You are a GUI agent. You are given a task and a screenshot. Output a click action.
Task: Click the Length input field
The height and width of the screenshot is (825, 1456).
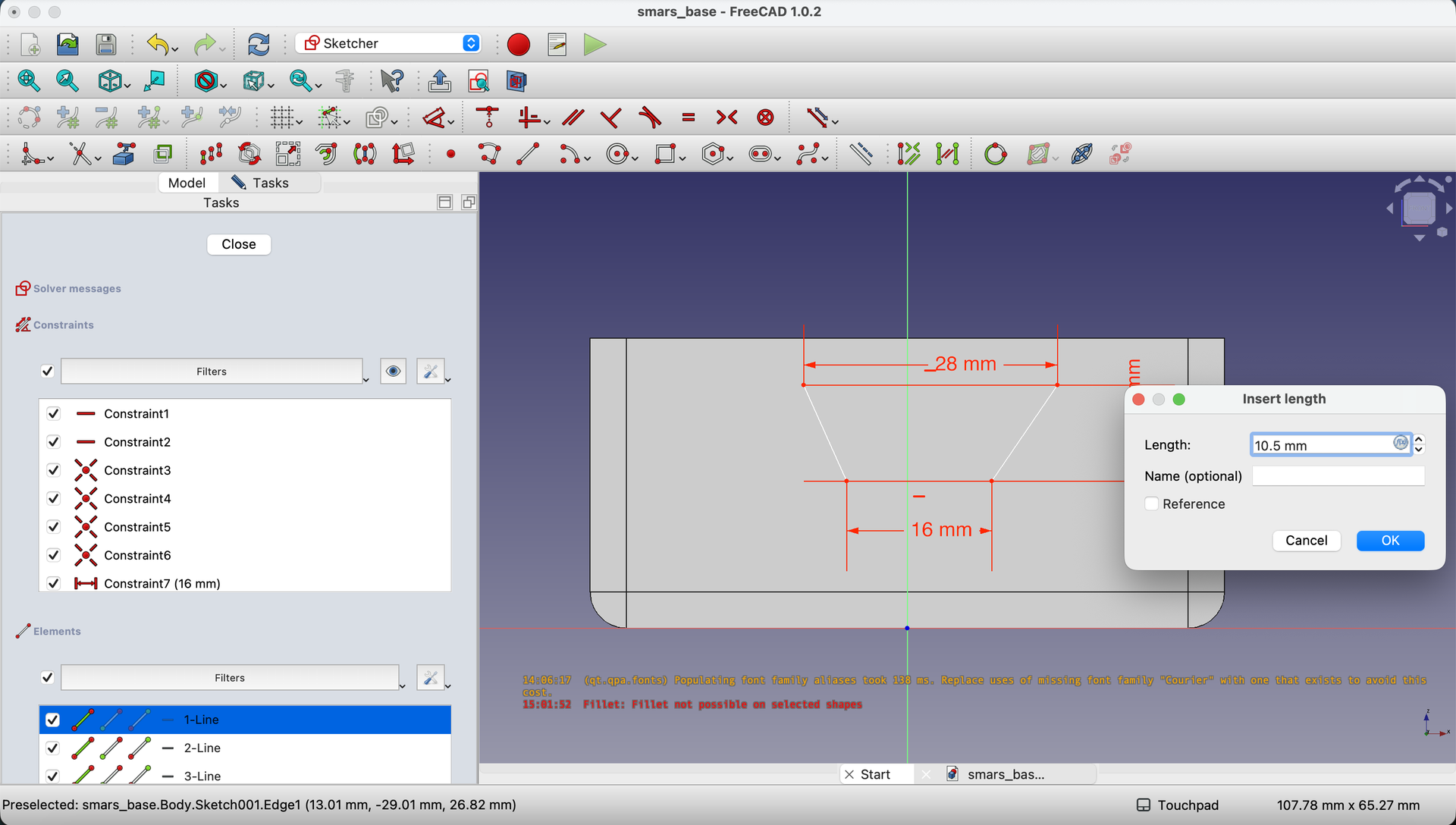[1330, 445]
